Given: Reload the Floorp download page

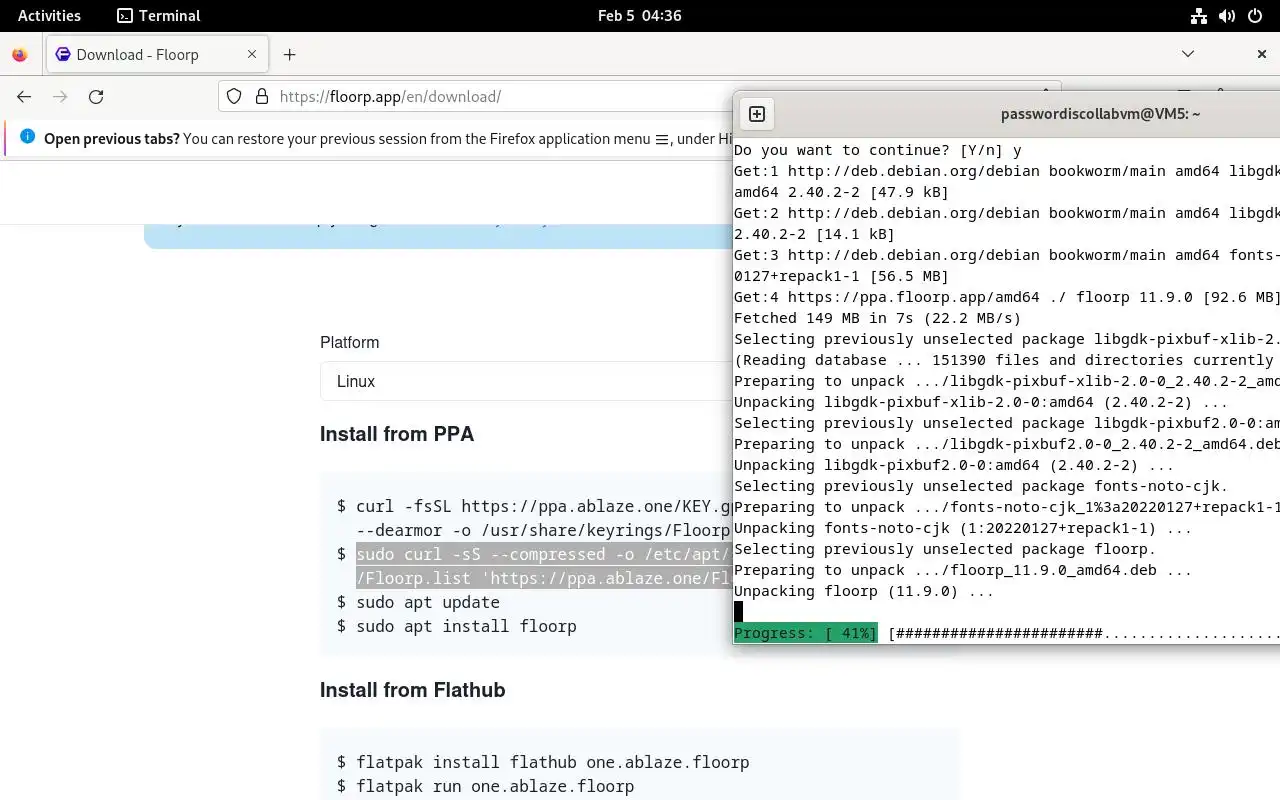Looking at the screenshot, I should click(x=96, y=97).
